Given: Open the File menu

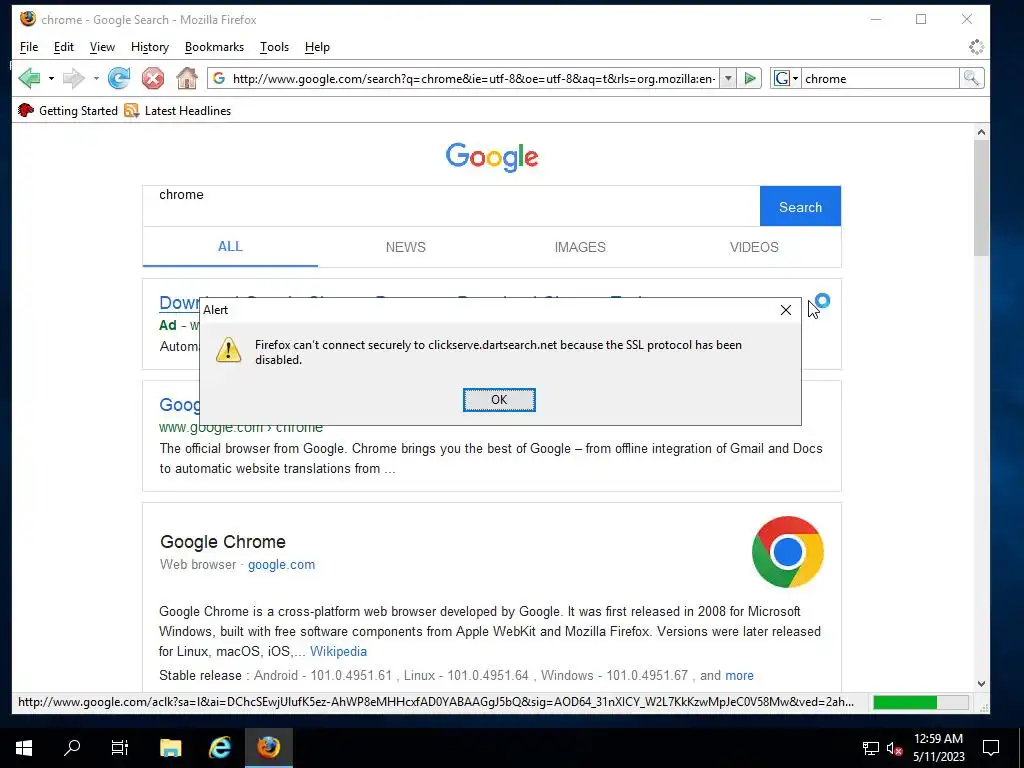Looking at the screenshot, I should pos(29,47).
